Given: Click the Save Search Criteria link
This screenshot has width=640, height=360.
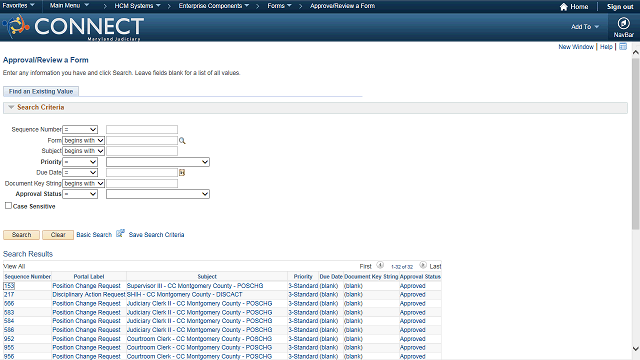Looking at the screenshot, I should point(156,235).
